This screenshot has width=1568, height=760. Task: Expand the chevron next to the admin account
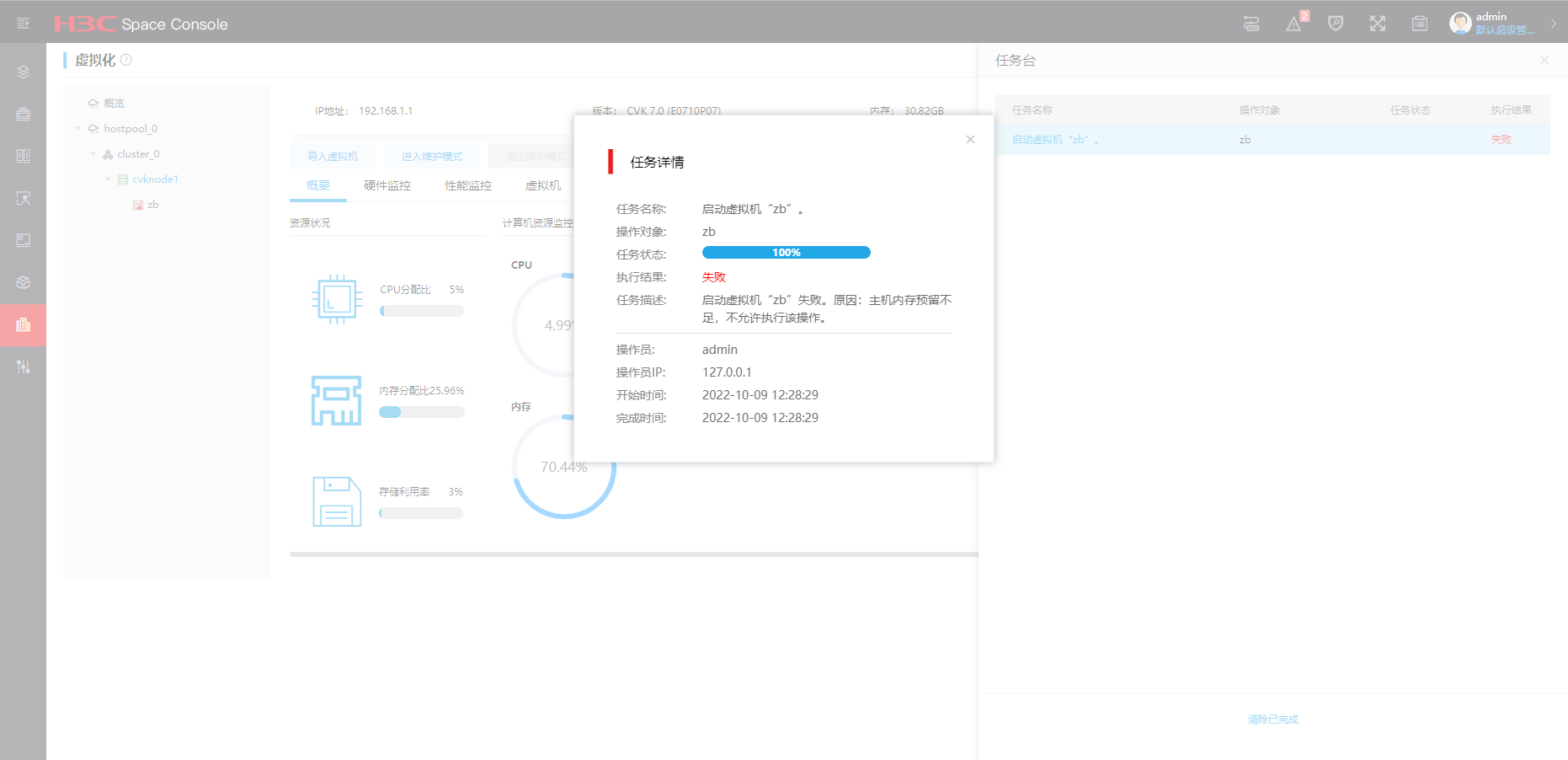(1554, 24)
